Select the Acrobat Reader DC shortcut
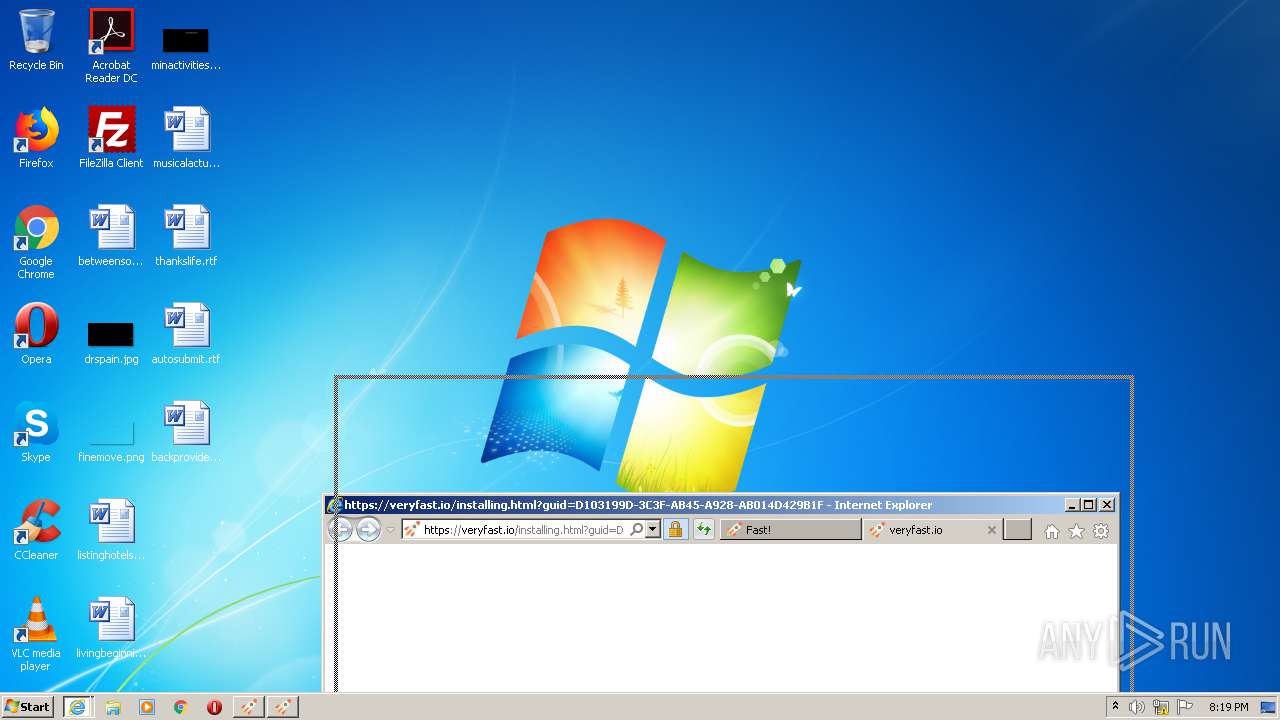 pos(111,46)
